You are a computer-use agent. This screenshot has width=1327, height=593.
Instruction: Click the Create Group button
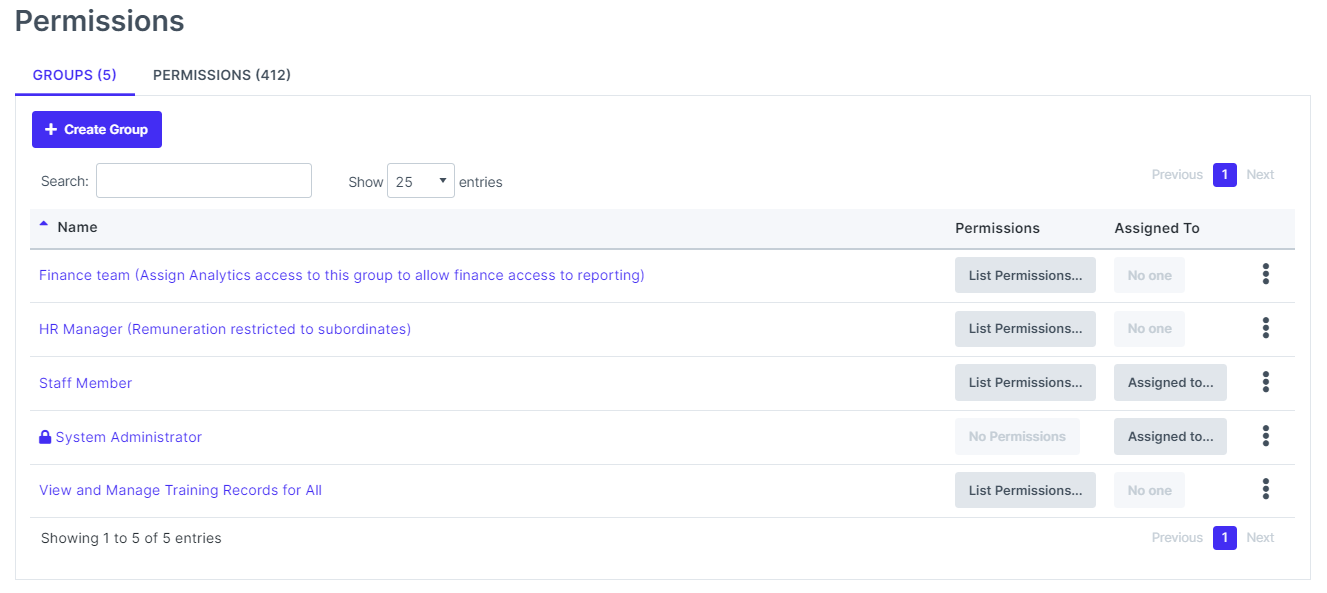click(96, 129)
